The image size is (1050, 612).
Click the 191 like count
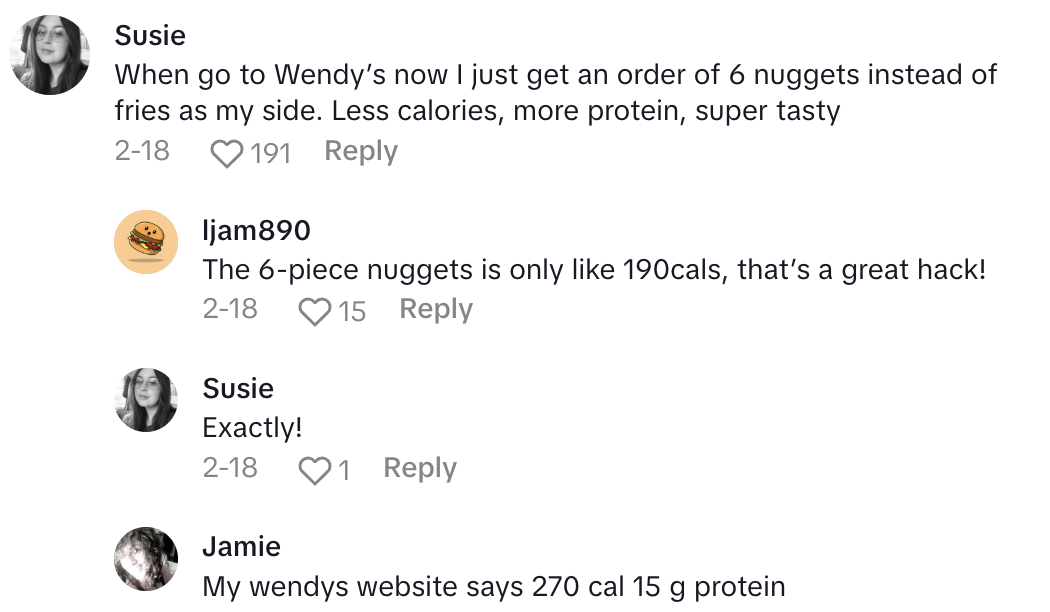(271, 153)
